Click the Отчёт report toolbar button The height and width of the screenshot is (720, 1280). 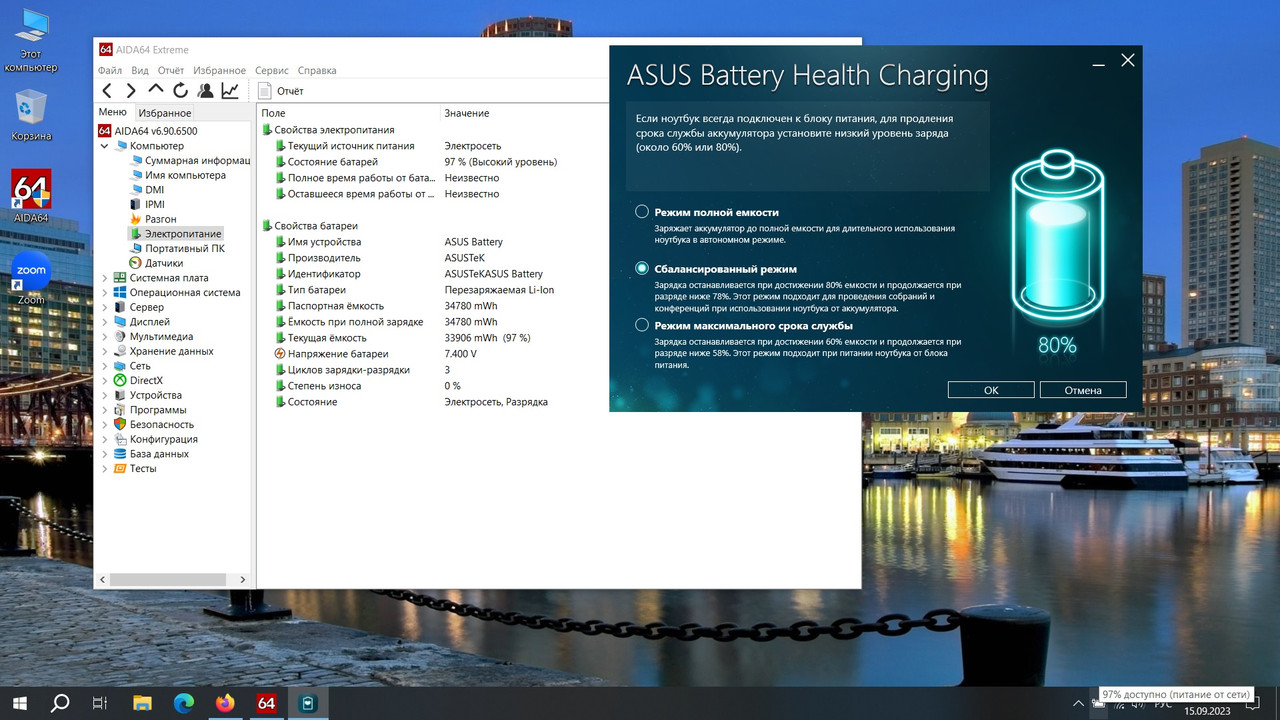281,91
